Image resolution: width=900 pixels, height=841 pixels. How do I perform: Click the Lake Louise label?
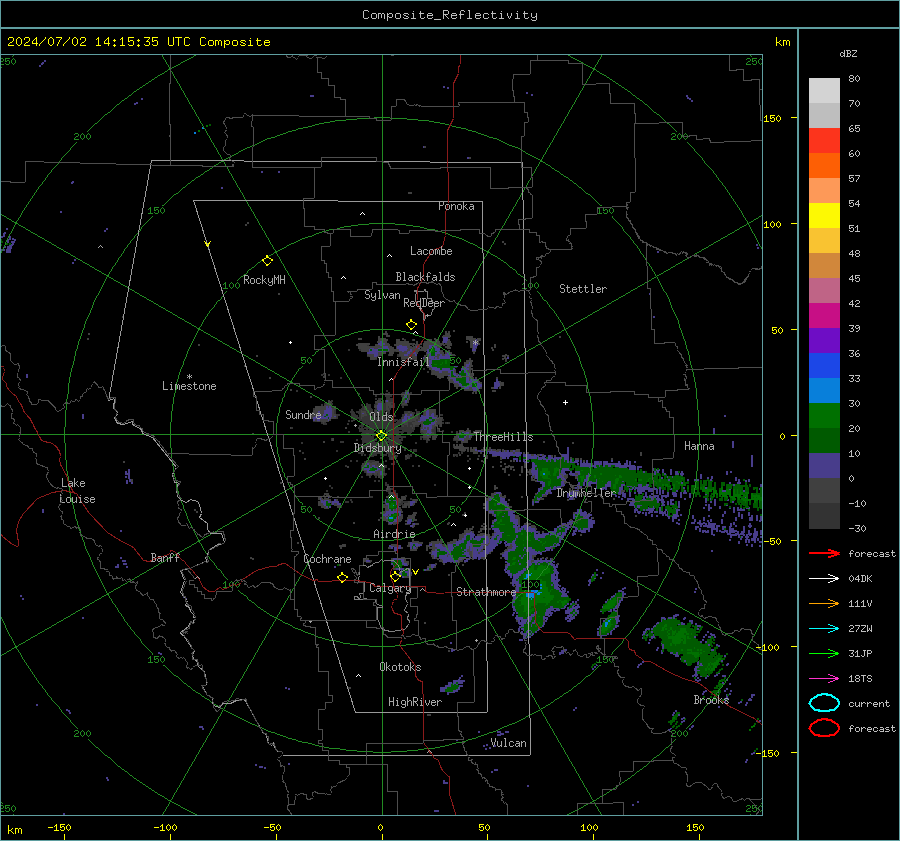coord(77,491)
